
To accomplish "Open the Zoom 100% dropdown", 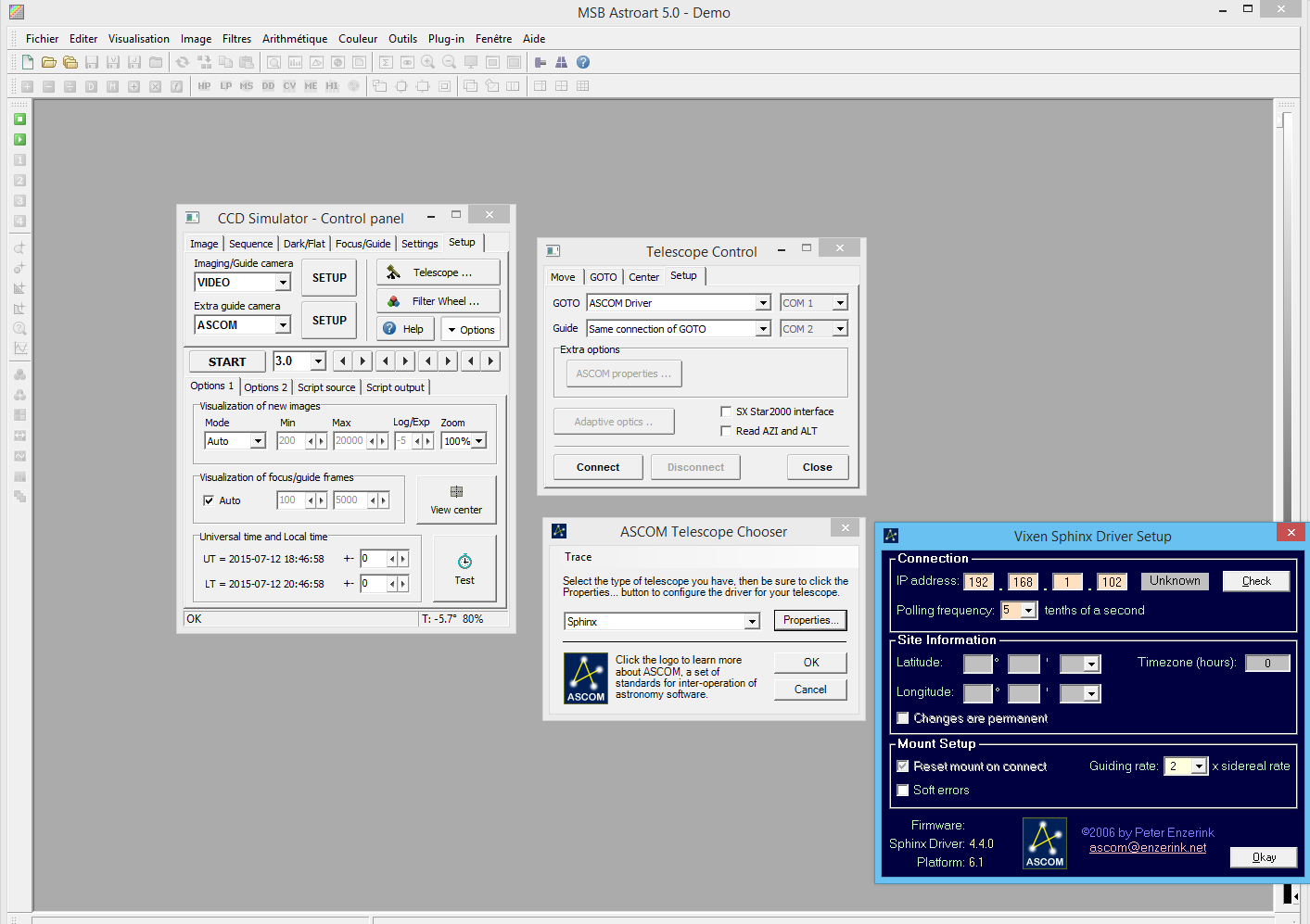I will [x=479, y=441].
